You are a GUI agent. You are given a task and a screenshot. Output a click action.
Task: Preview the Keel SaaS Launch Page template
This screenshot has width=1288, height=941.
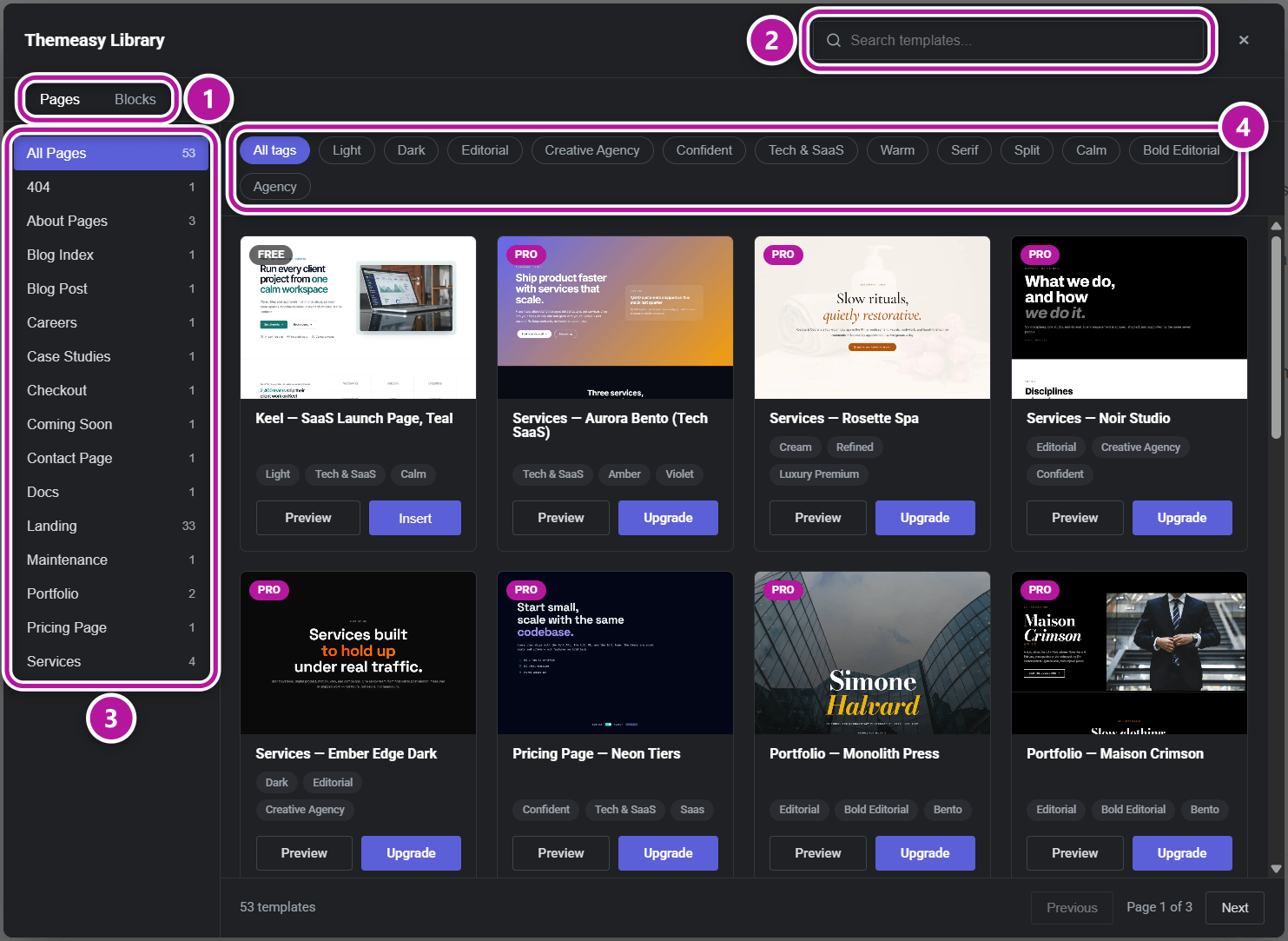(x=308, y=518)
